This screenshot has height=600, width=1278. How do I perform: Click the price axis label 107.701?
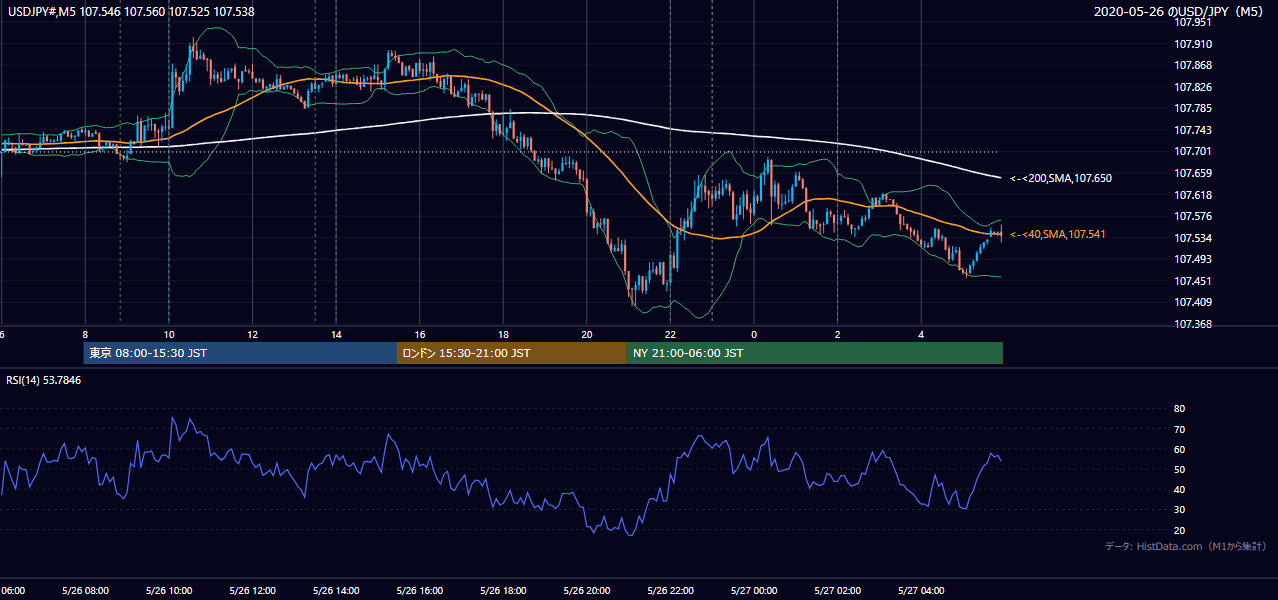pyautogui.click(x=1194, y=151)
